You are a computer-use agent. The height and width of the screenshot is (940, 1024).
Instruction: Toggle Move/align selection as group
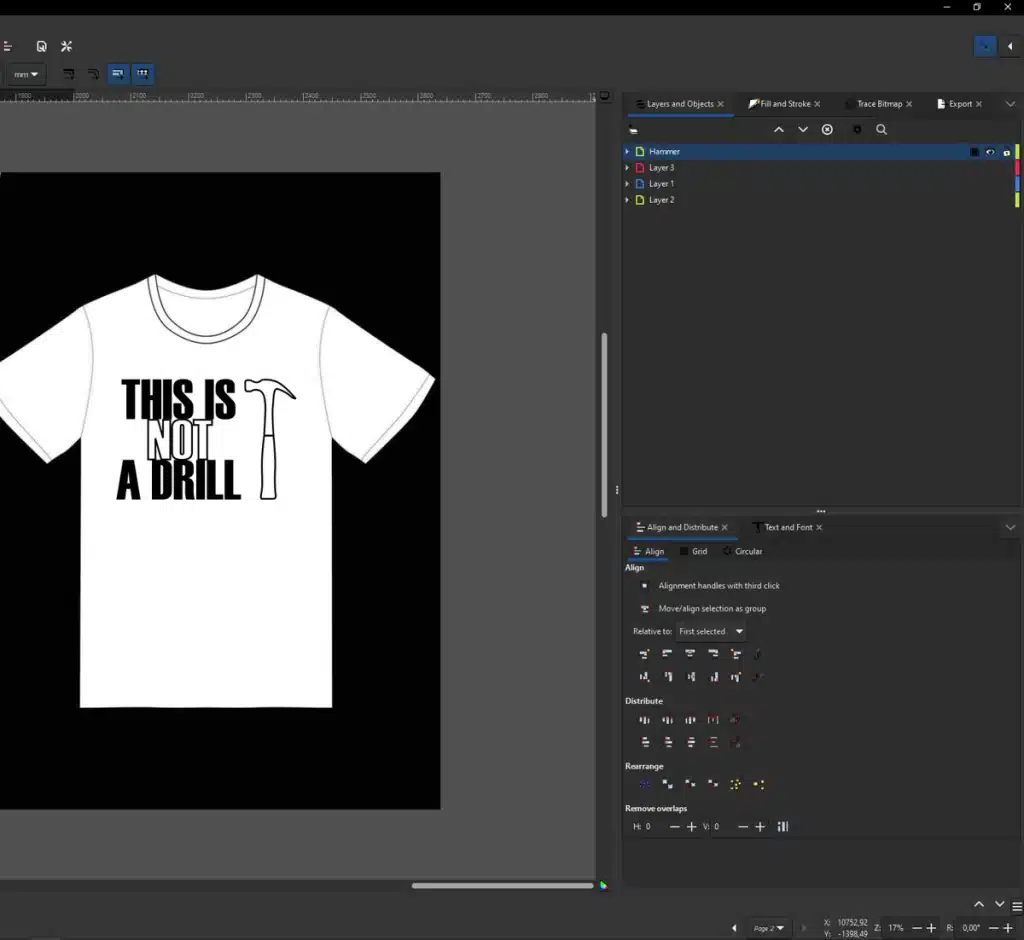pos(645,609)
